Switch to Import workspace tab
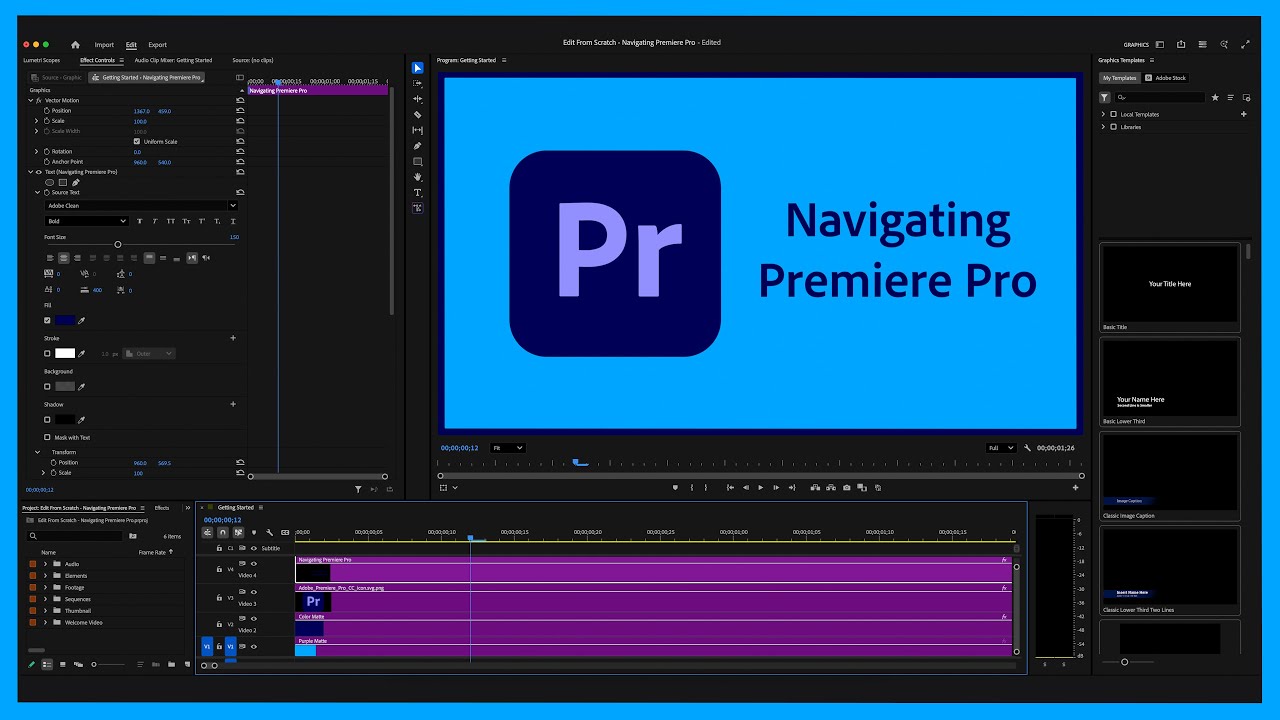The height and width of the screenshot is (720, 1280). point(104,45)
